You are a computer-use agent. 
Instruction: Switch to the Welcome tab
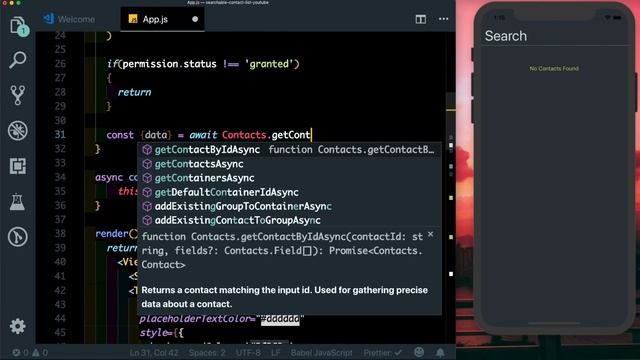point(69,19)
